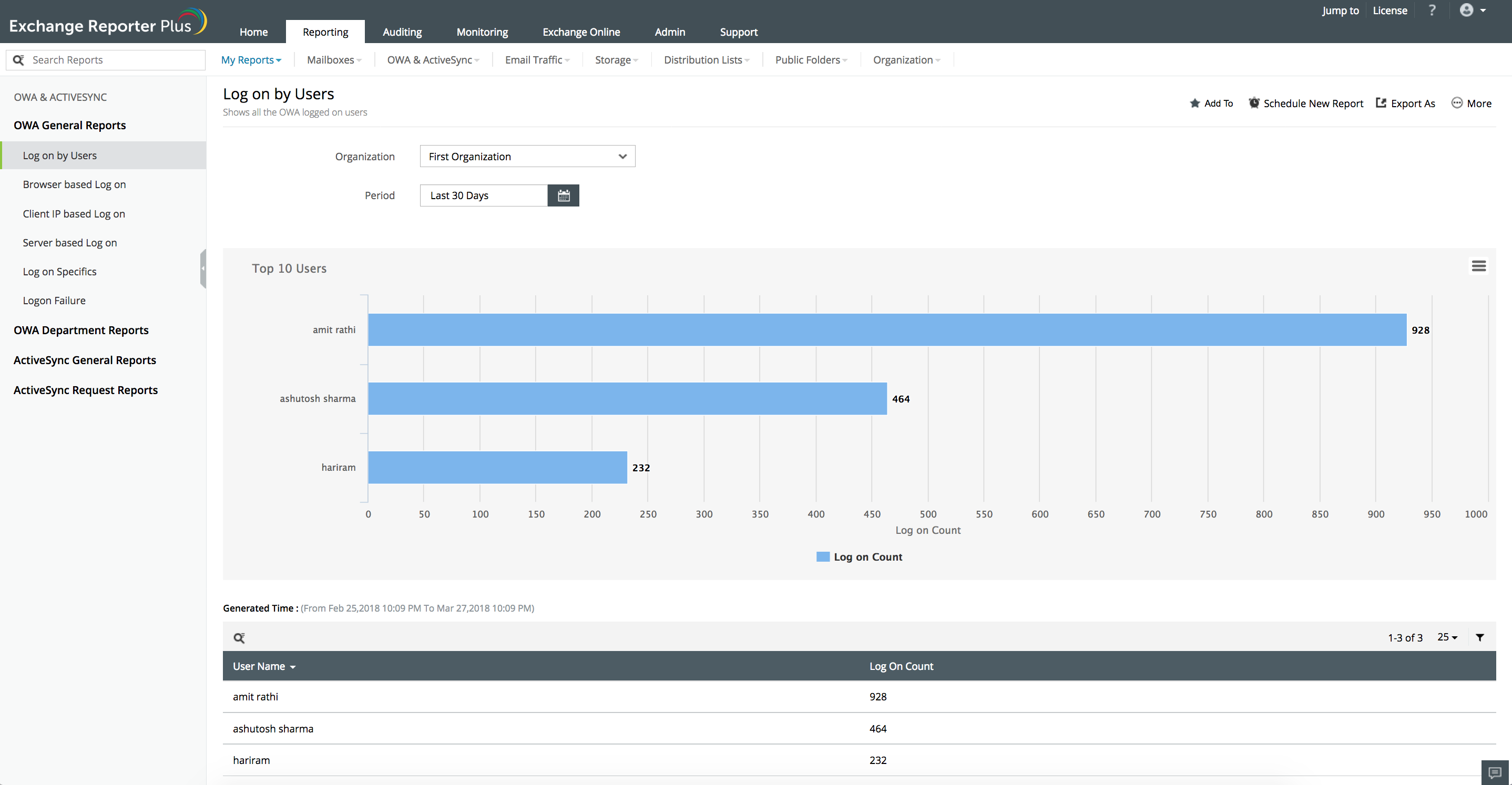Image resolution: width=1512 pixels, height=785 pixels.
Task: Click the table search magnifier icon
Action: [x=239, y=638]
